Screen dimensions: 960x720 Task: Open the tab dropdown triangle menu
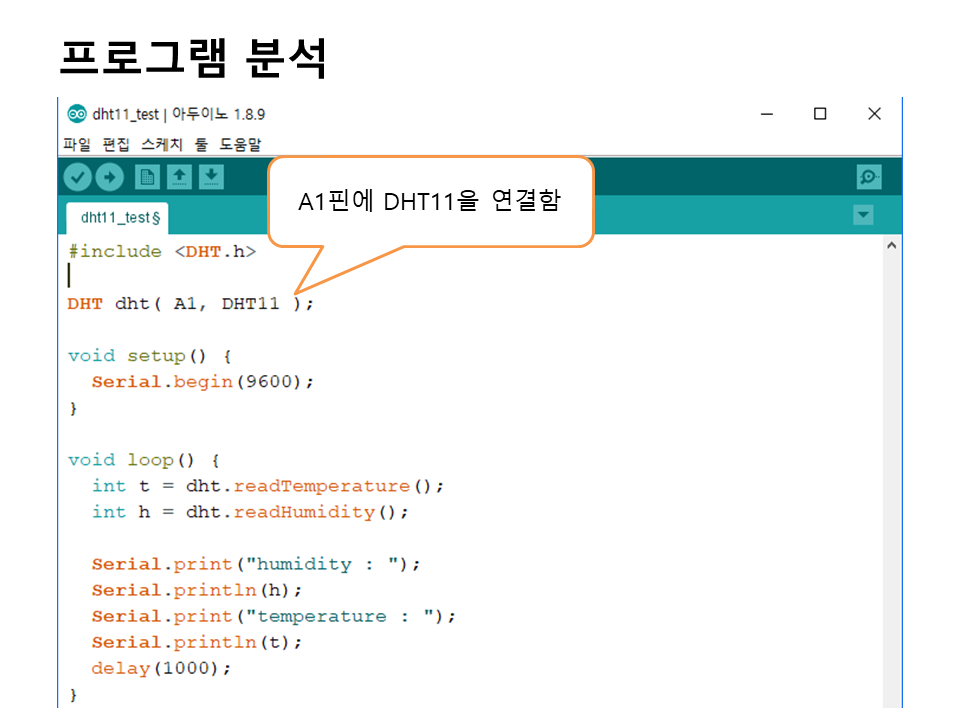pyautogui.click(x=863, y=215)
